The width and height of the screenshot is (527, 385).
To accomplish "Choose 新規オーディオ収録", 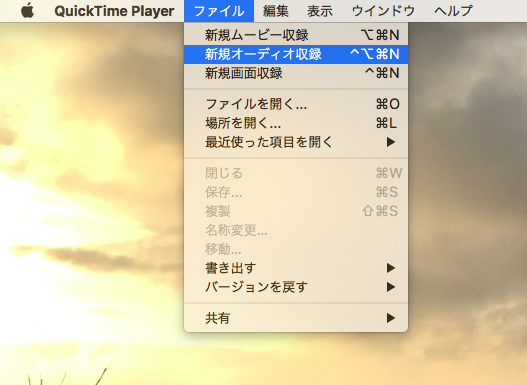I will (x=296, y=54).
